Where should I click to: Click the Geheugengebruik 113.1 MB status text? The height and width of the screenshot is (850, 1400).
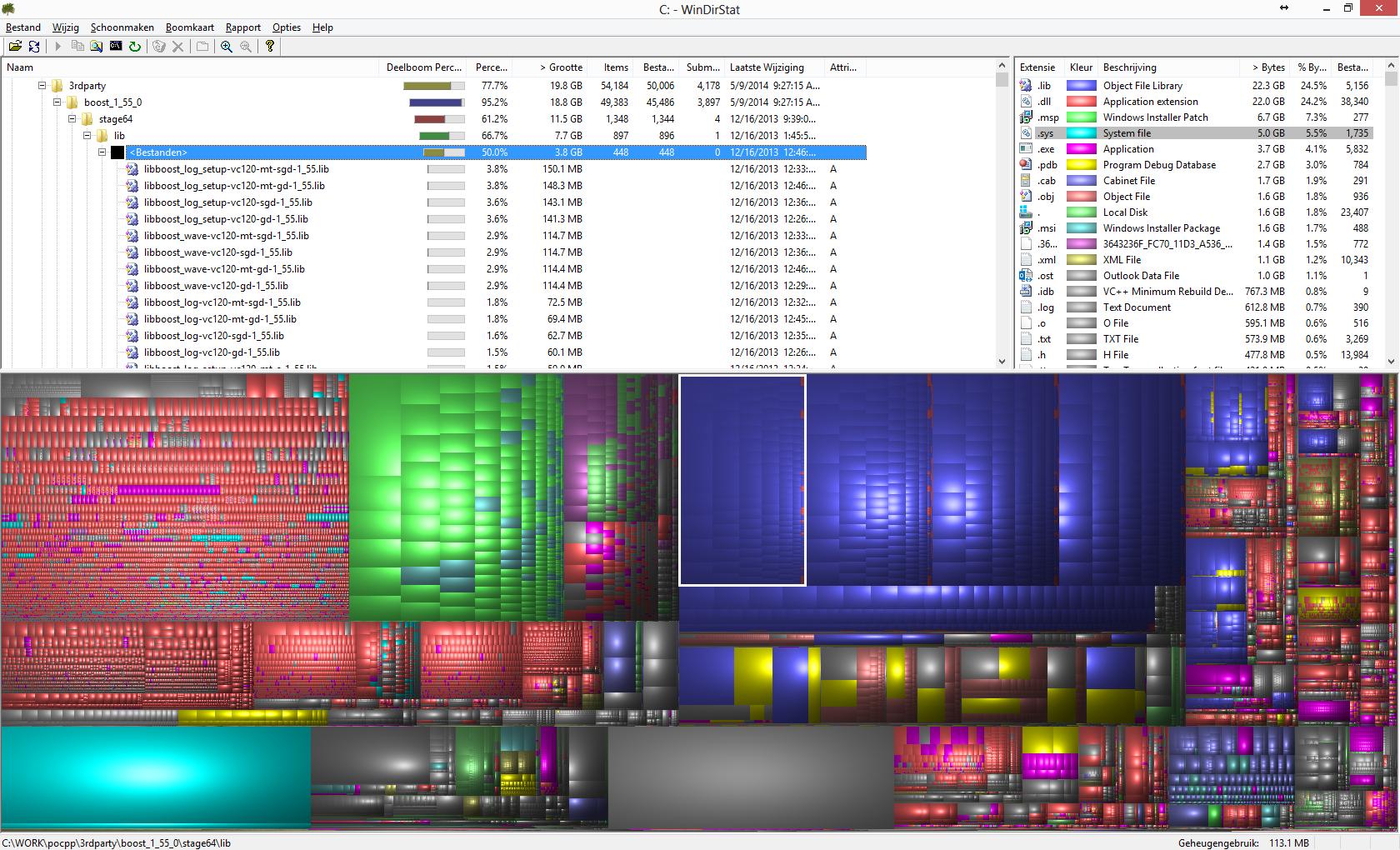point(1243,843)
